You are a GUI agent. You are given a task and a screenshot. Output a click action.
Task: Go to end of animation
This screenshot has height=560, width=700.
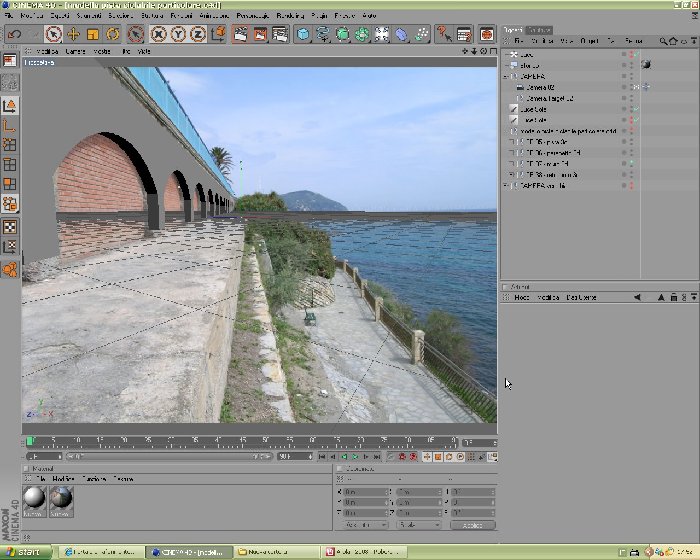377,457
